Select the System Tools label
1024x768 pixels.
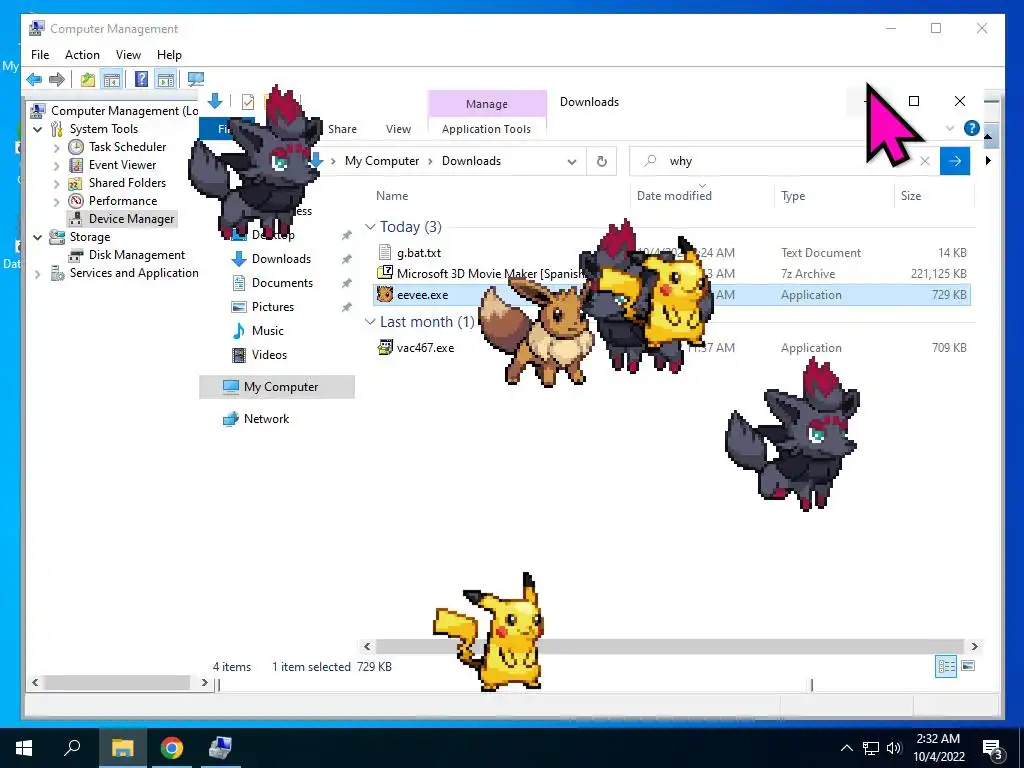point(104,129)
